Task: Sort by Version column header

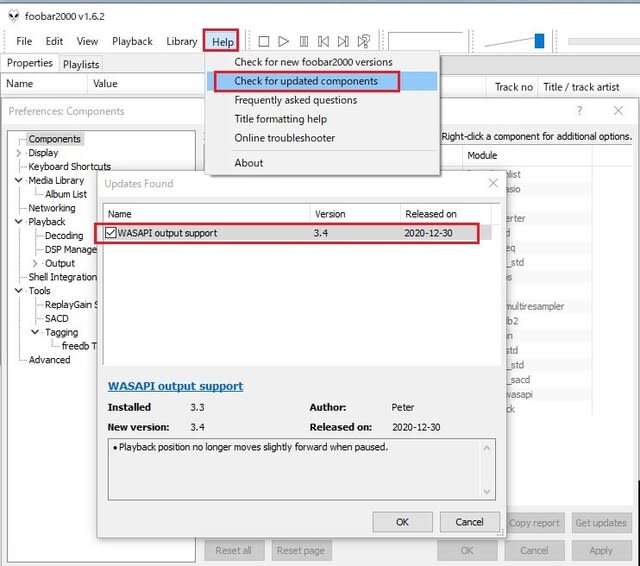Action: [355, 214]
